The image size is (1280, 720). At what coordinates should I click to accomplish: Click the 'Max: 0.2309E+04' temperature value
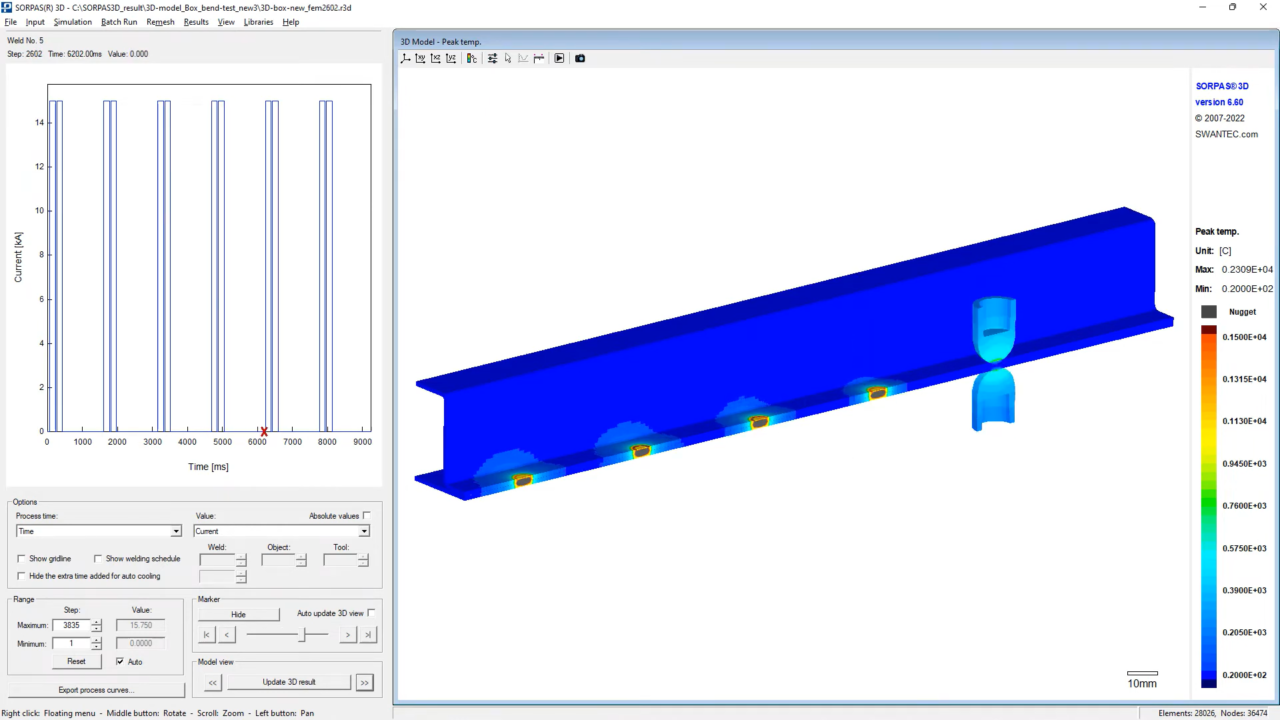1234,270
